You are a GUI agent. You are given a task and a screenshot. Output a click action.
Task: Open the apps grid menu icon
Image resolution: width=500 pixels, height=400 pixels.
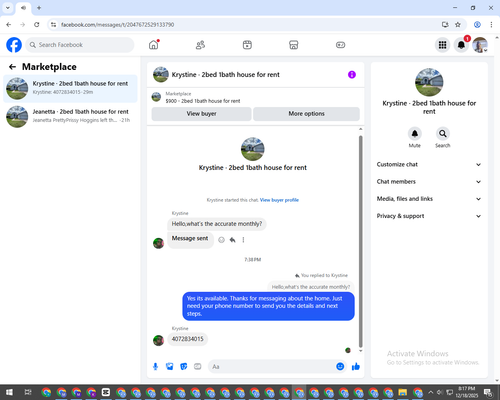coord(442,45)
